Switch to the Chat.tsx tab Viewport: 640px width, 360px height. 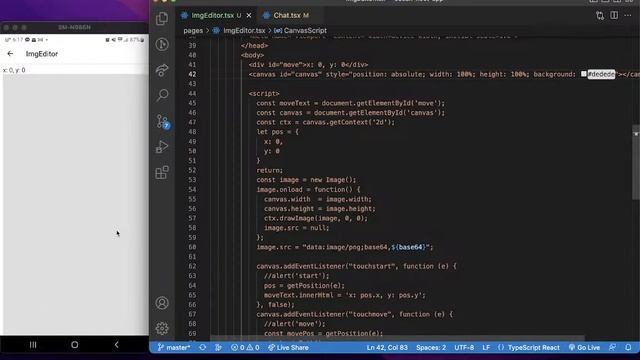coord(291,16)
